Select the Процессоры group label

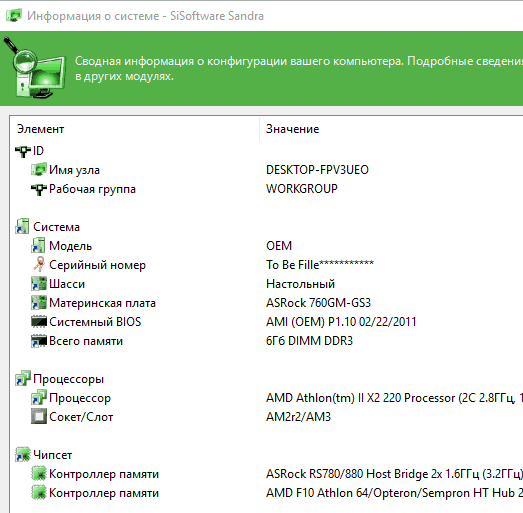[x=68, y=379]
